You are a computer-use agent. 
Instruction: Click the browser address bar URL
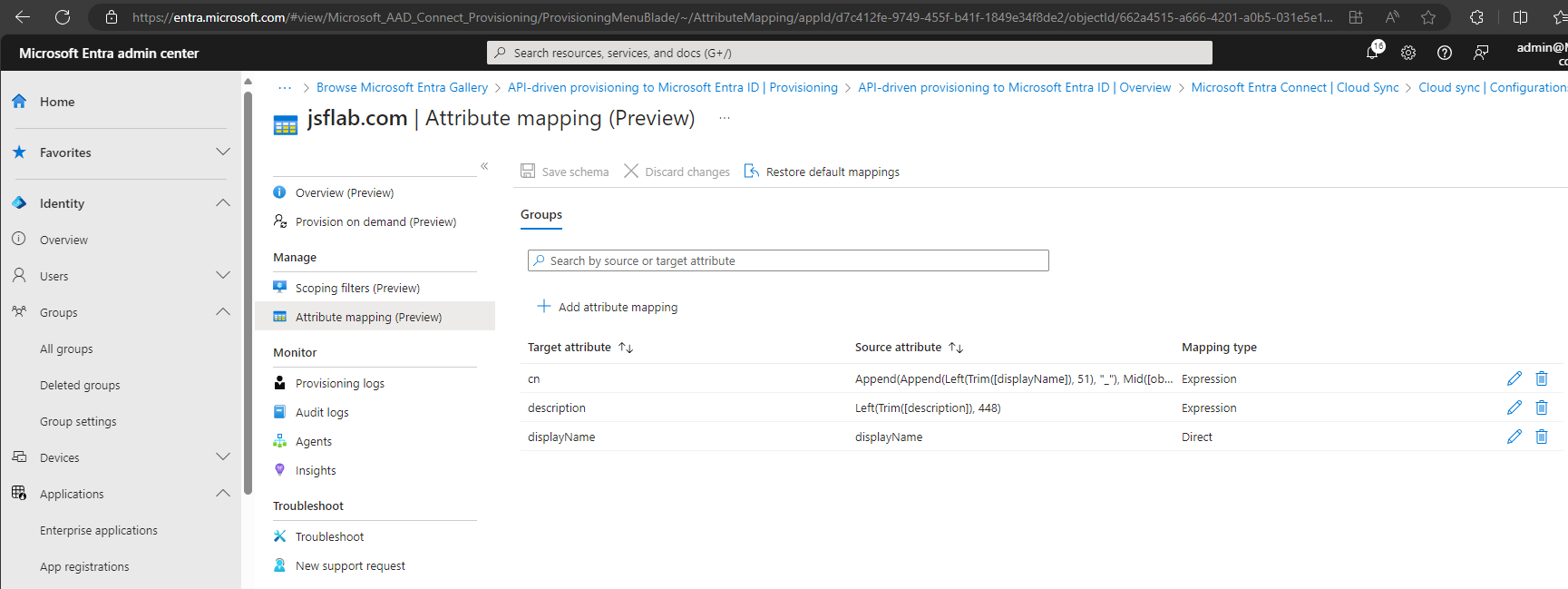(x=732, y=17)
